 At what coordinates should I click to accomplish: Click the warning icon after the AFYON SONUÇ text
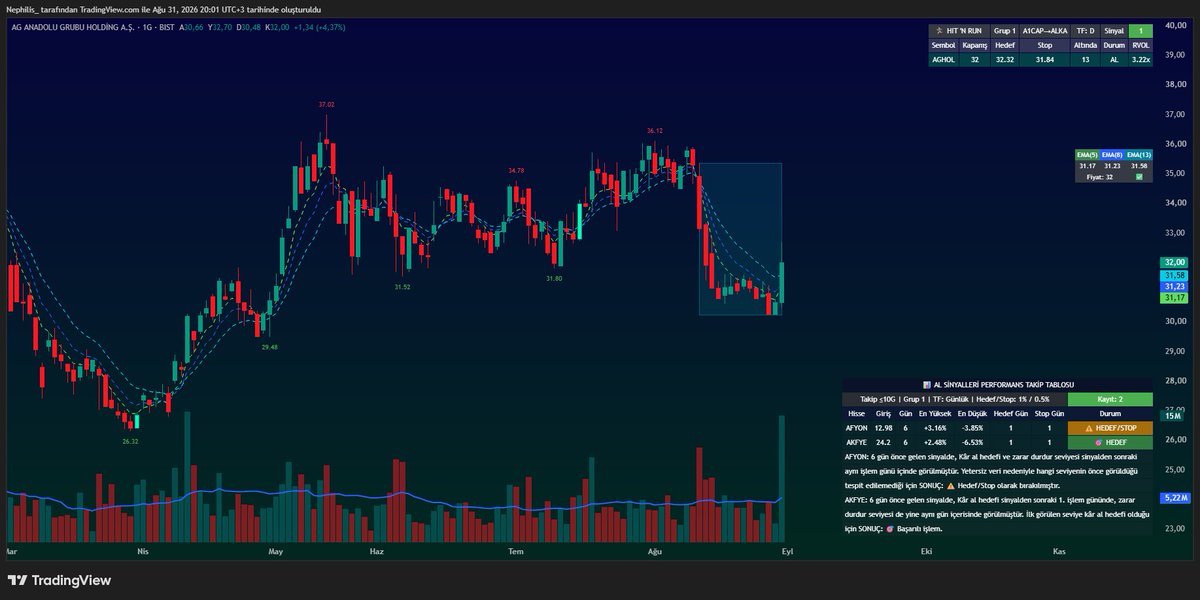tap(950, 485)
